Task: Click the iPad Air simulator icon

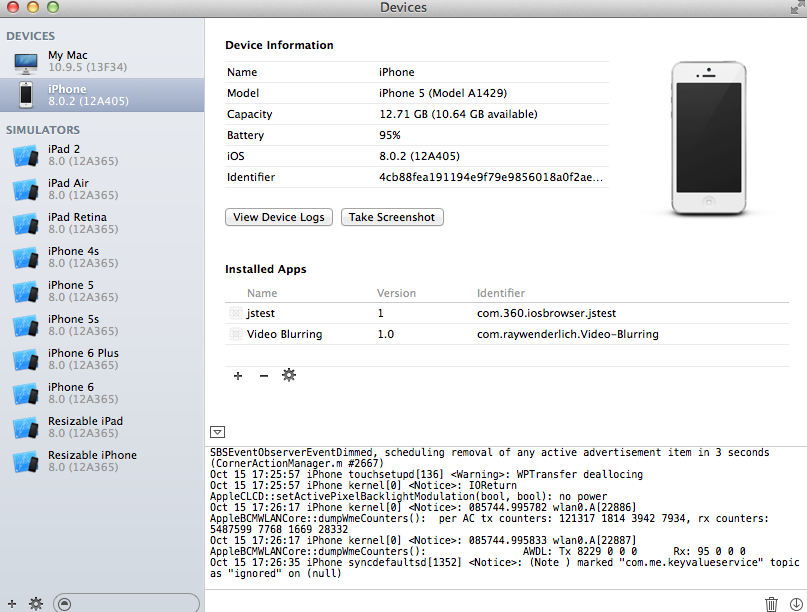Action: (26, 189)
